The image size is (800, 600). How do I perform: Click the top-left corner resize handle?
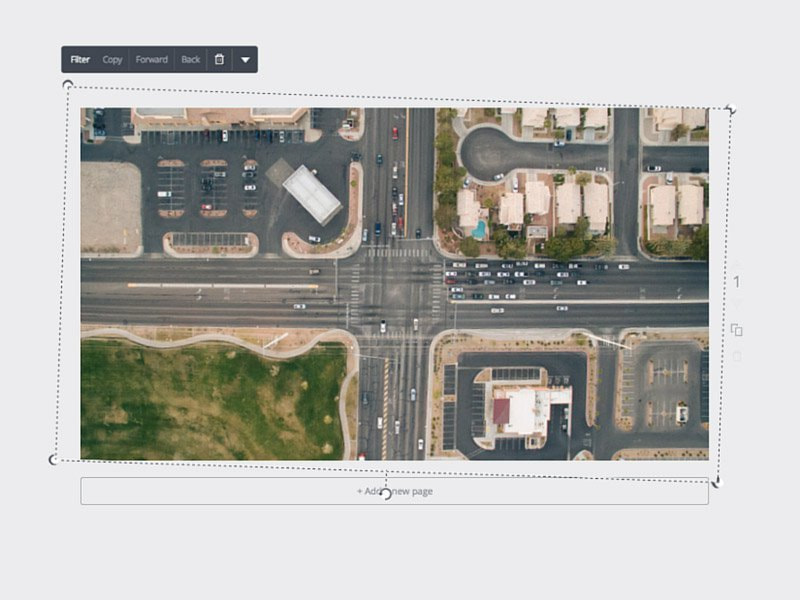[x=68, y=86]
